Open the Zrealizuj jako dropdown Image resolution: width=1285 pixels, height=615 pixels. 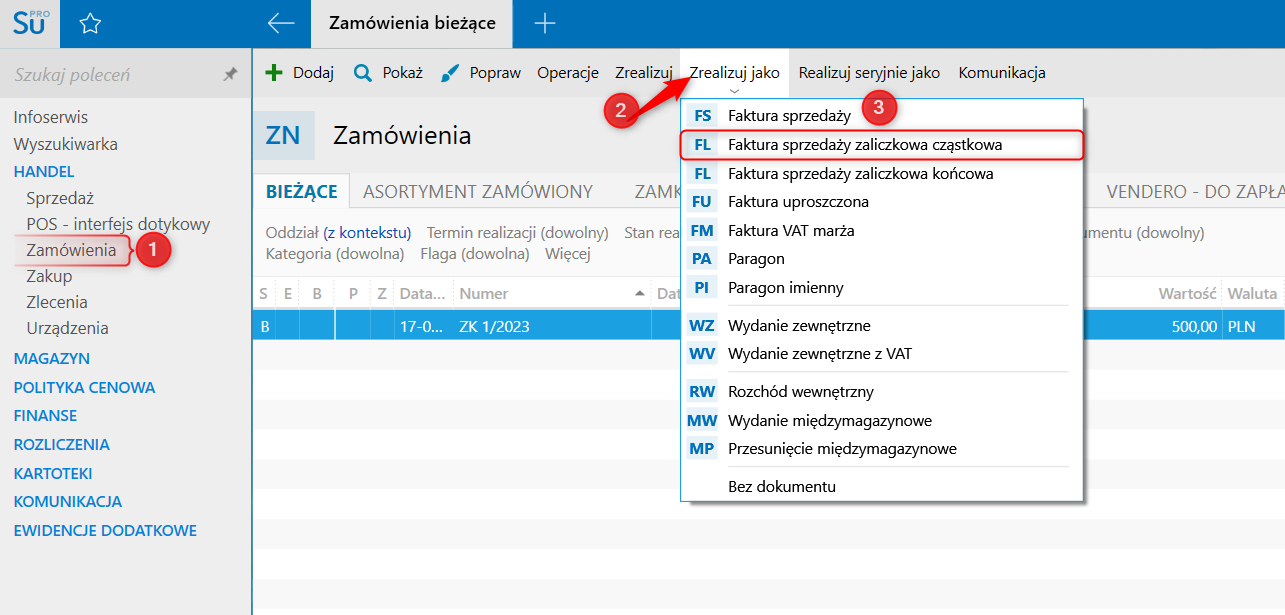tap(734, 73)
